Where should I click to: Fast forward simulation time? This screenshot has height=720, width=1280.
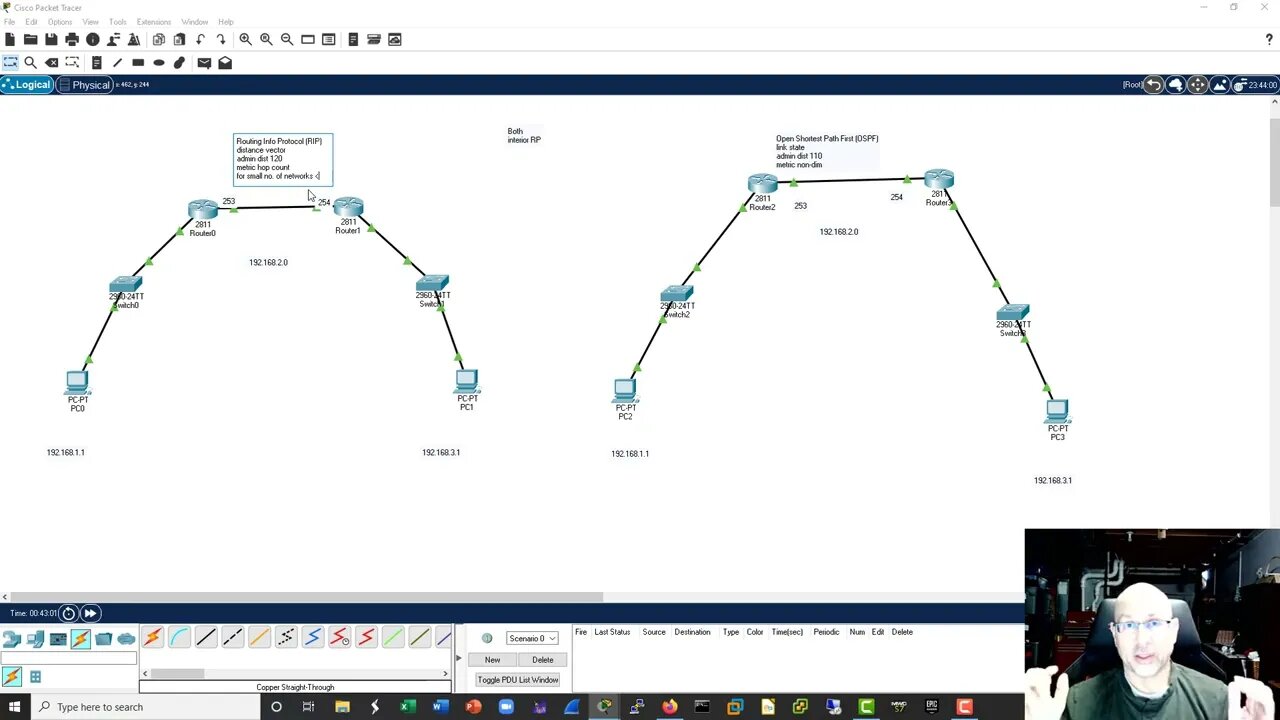coord(90,613)
